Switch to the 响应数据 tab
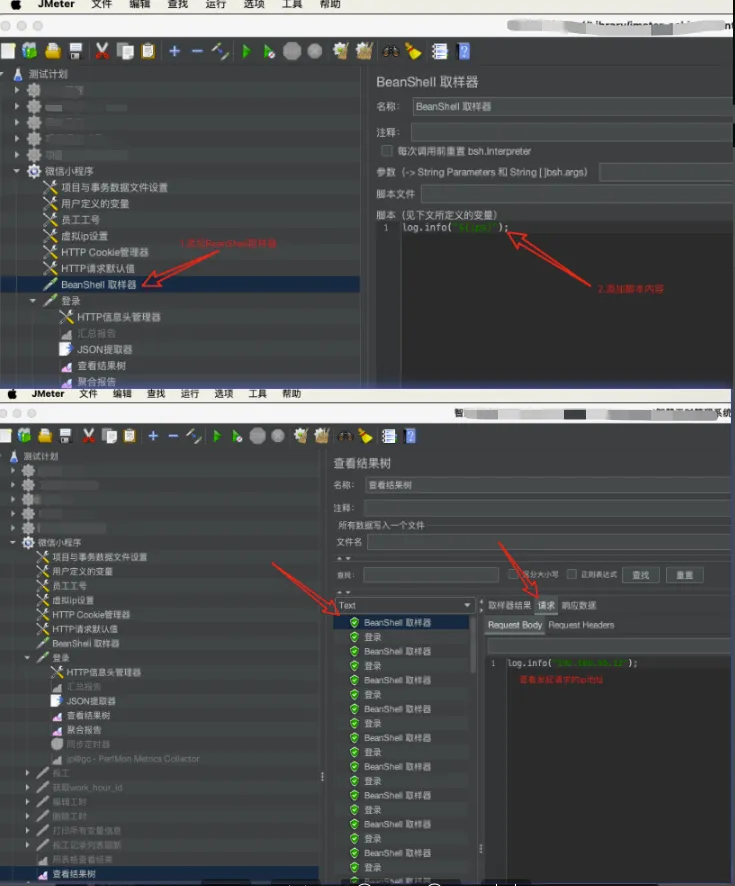Screen dimensions: 735x886 point(578,605)
